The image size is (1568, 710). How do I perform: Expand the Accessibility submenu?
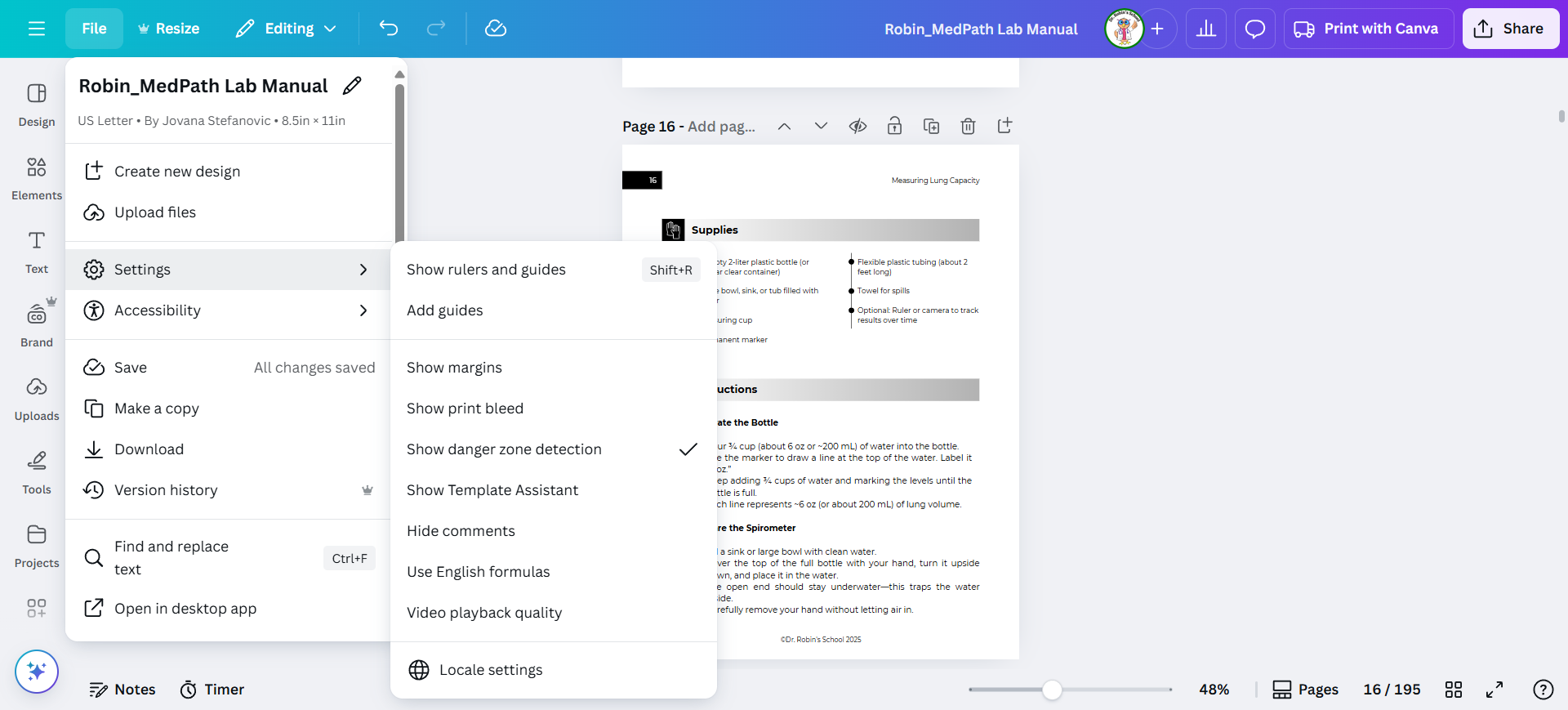[229, 310]
